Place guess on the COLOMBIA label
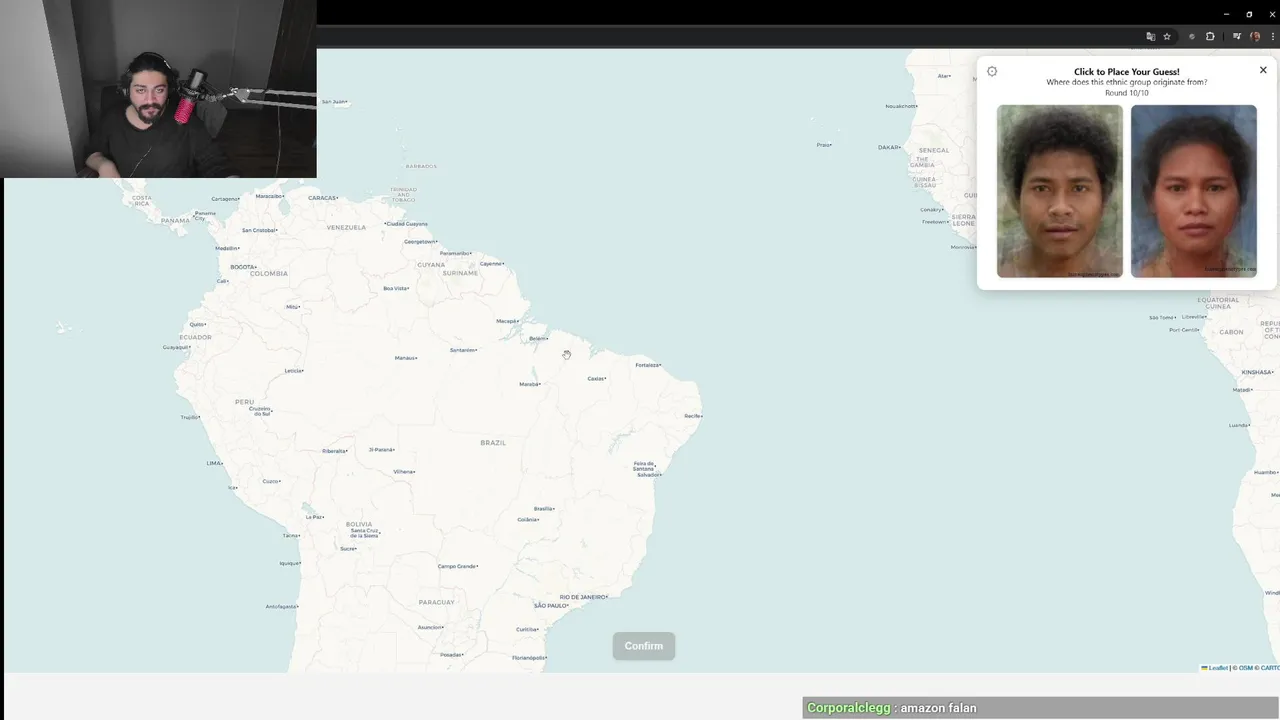Viewport: 1280px width, 720px height. [269, 273]
